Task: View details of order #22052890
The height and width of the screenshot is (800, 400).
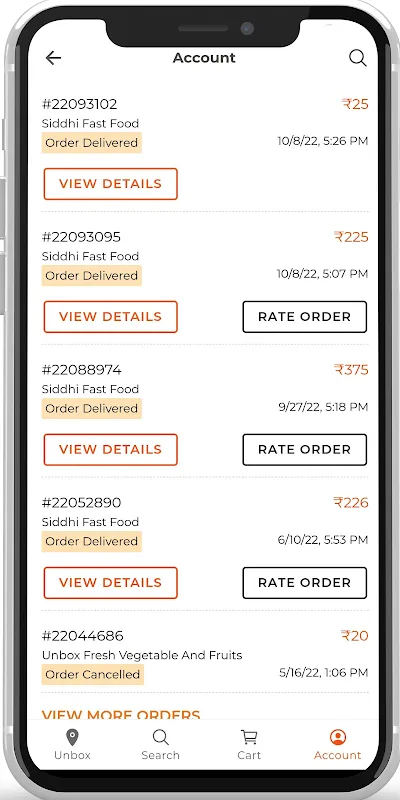Action: point(111,583)
